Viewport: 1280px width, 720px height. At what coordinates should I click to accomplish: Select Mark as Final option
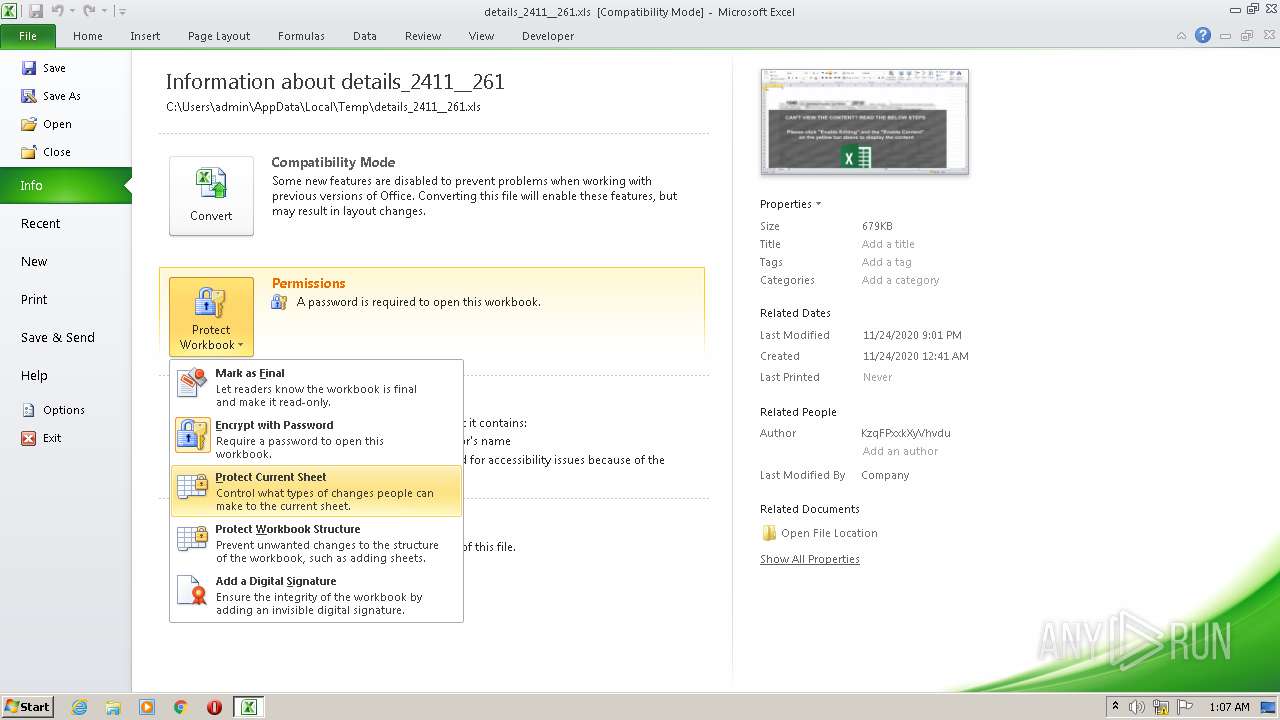(316, 387)
